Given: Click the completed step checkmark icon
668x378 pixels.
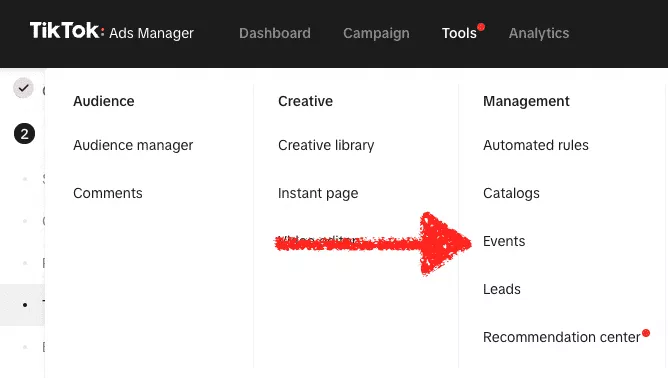Looking at the screenshot, I should coord(23,88).
